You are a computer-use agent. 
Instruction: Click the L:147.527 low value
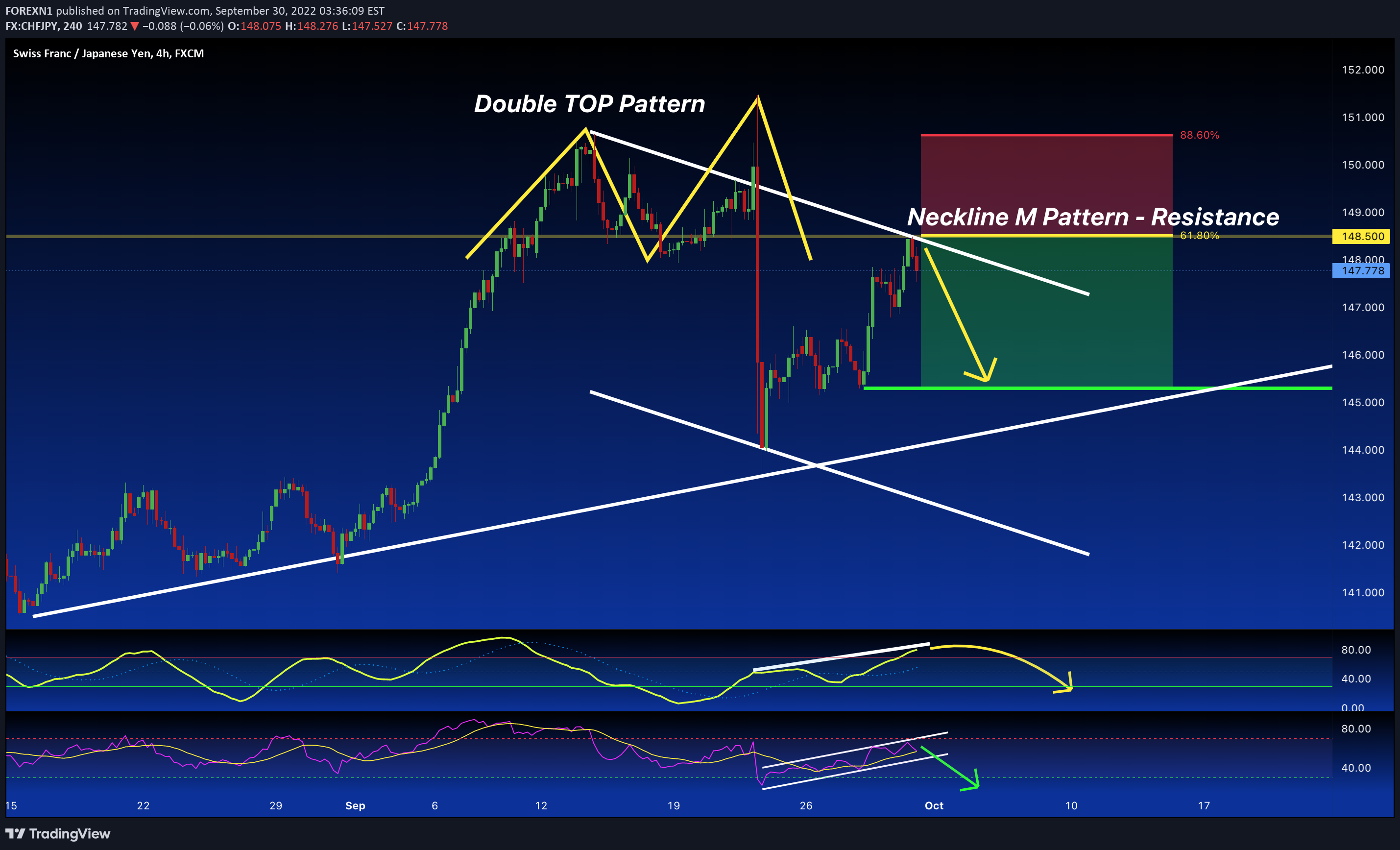[367, 26]
